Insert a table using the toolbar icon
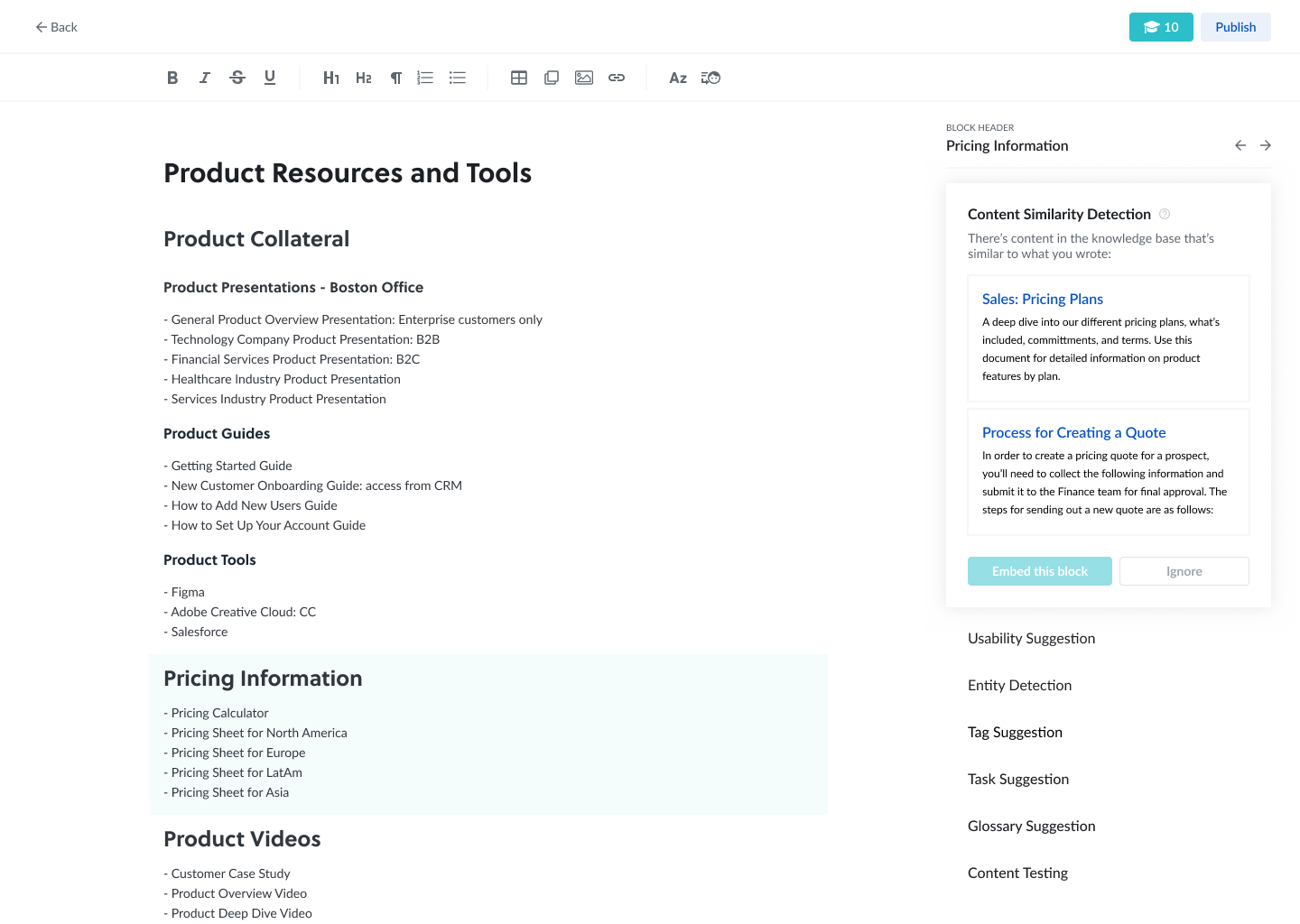The height and width of the screenshot is (924, 1300). pyautogui.click(x=519, y=78)
